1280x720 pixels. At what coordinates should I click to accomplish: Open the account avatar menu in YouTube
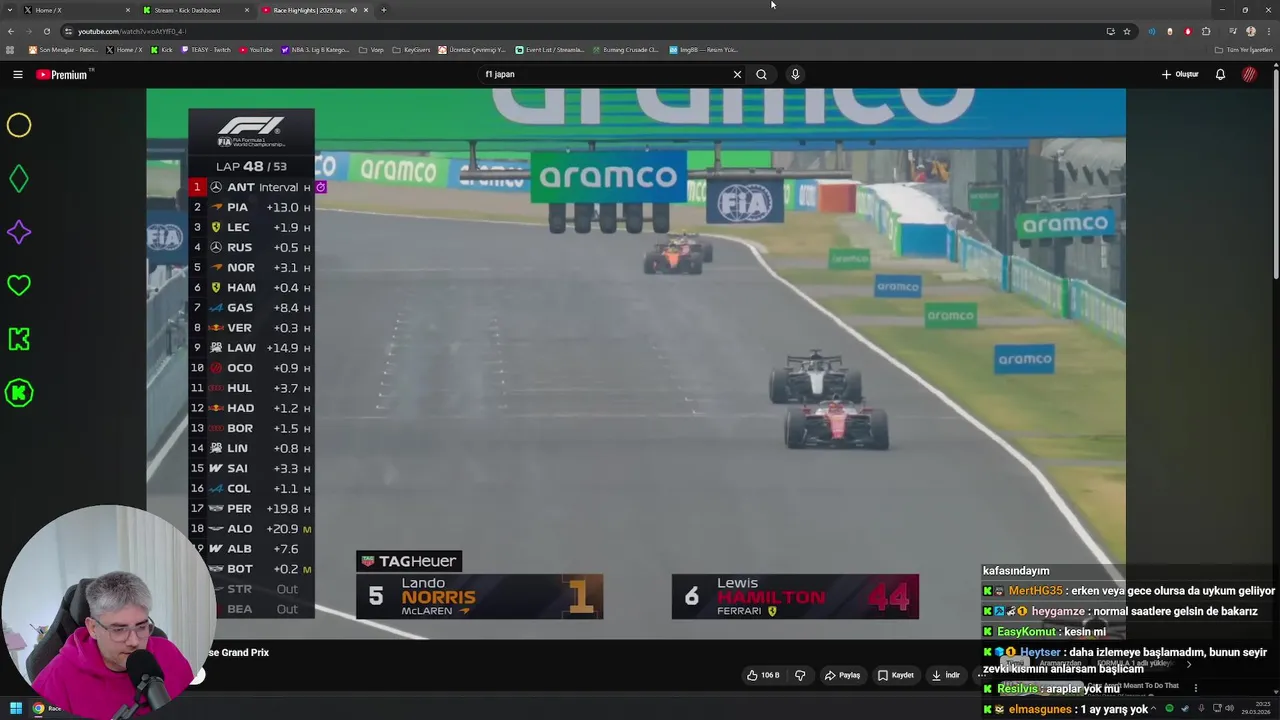tap(1249, 74)
